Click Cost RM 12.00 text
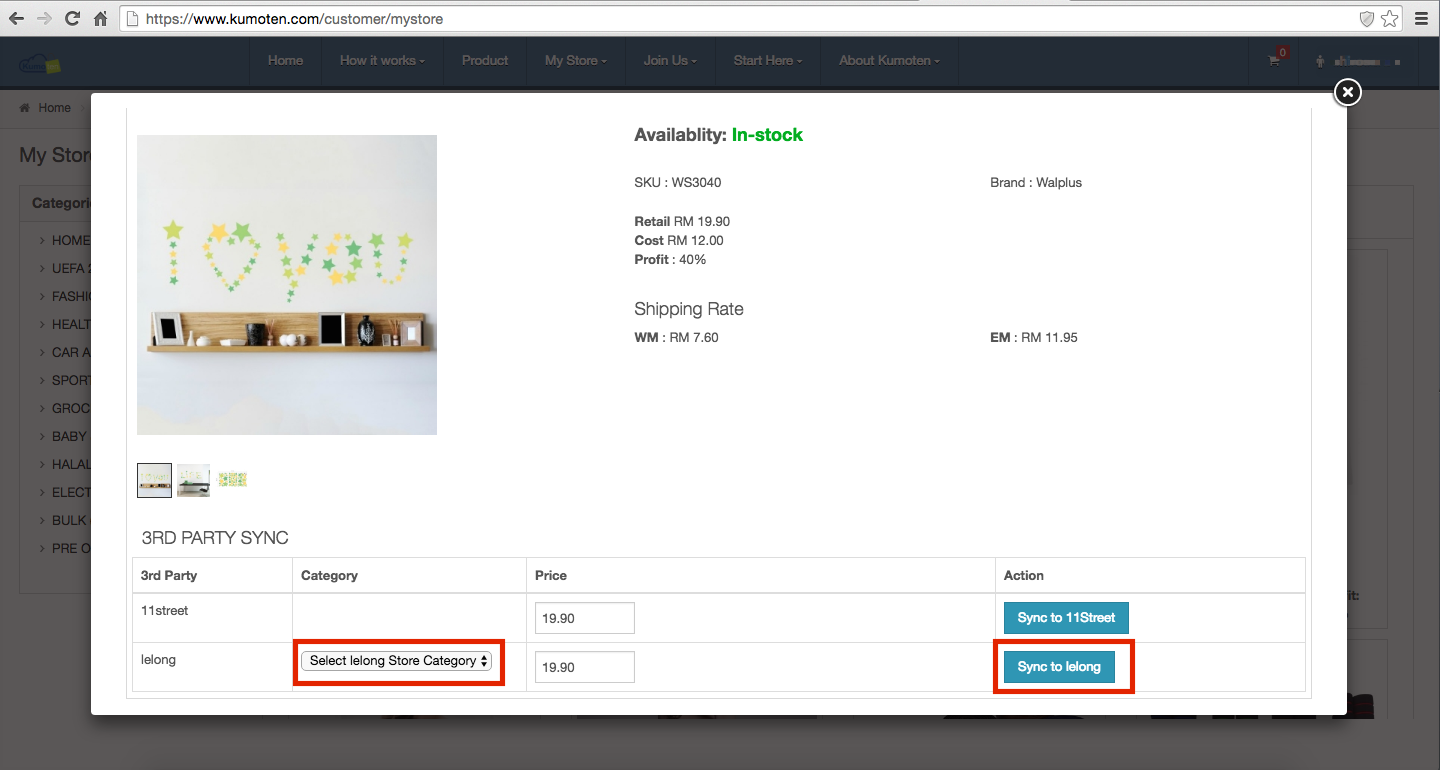The width and height of the screenshot is (1440, 770). 679,240
